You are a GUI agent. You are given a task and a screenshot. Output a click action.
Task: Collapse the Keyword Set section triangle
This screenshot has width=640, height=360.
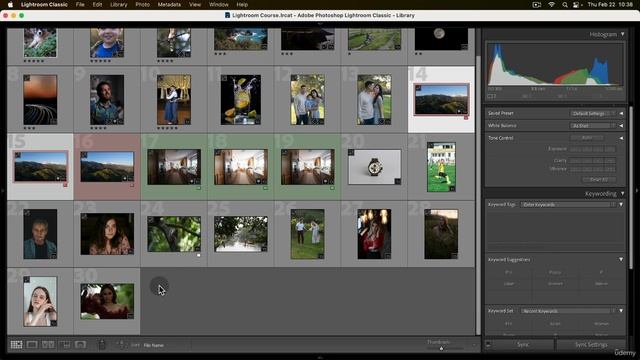pyautogui.click(x=621, y=311)
